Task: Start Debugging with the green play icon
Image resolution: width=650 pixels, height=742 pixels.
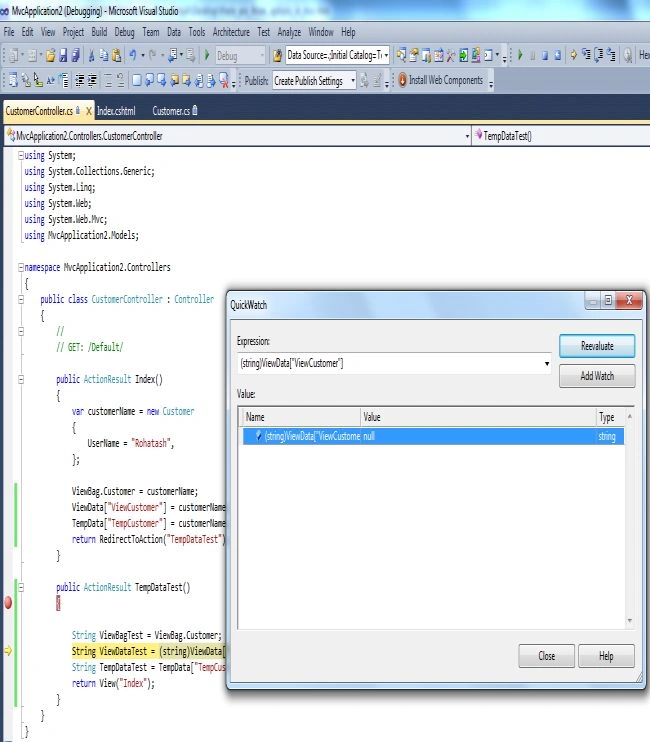Action: pos(207,55)
